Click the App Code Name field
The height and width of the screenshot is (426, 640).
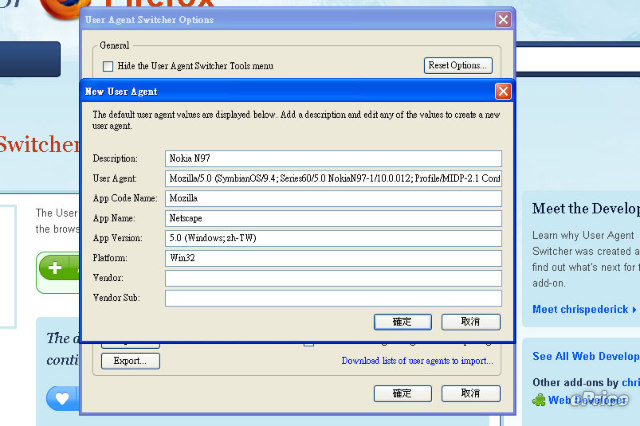point(333,198)
